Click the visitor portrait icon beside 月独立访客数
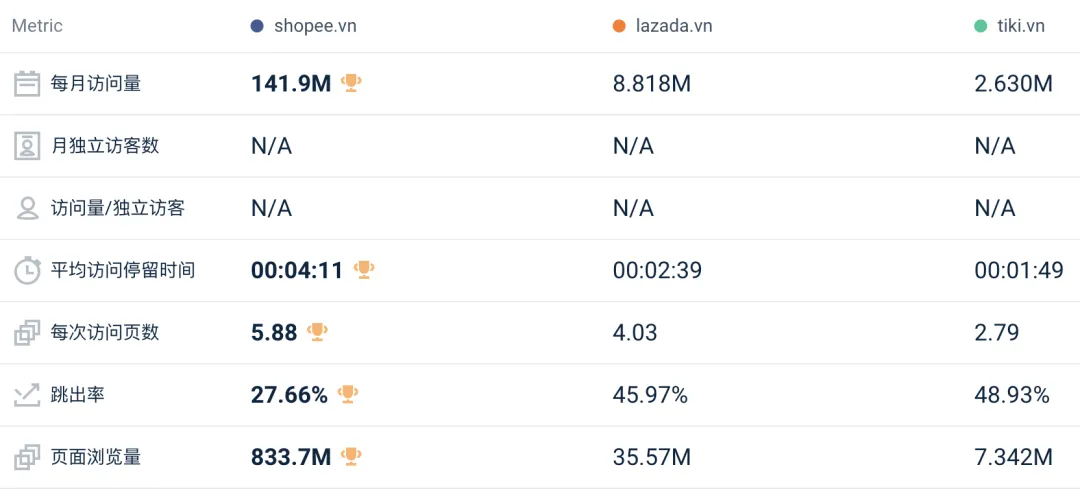The height and width of the screenshot is (489, 1080). pos(27,146)
